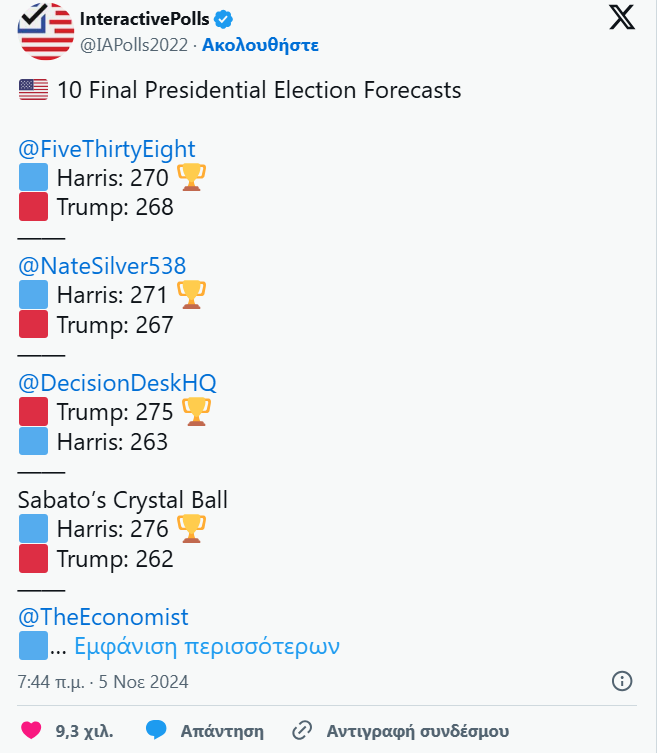
Task: Click the blue verified badge
Action: point(223,19)
